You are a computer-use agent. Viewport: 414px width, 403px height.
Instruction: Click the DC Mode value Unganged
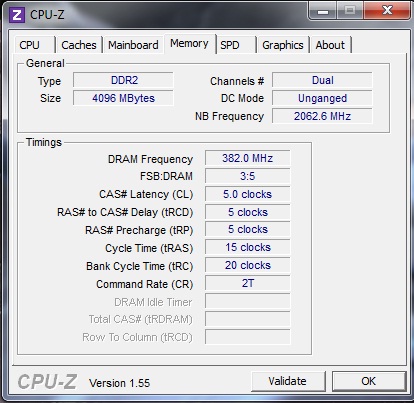322,98
